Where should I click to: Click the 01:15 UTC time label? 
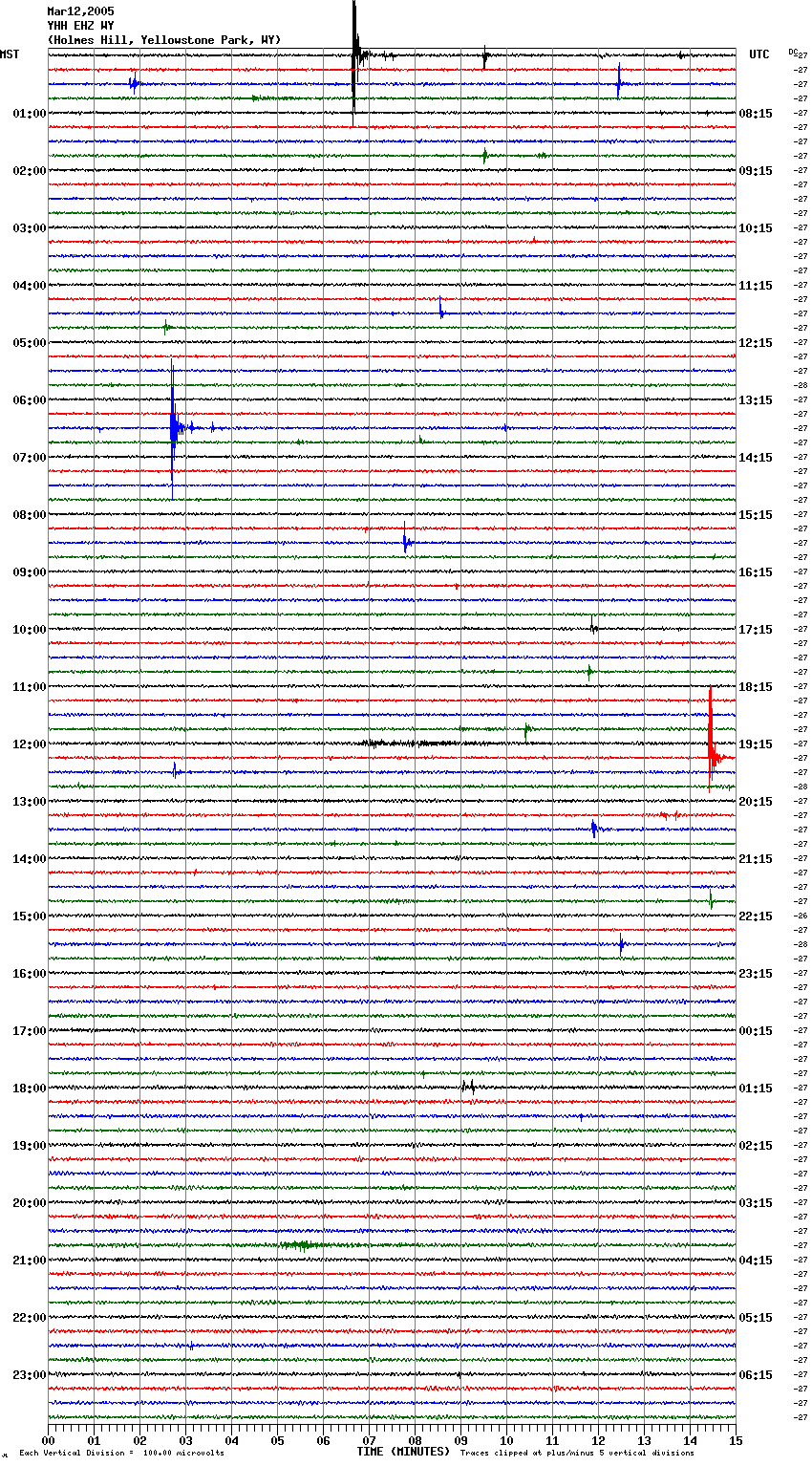[x=756, y=1089]
